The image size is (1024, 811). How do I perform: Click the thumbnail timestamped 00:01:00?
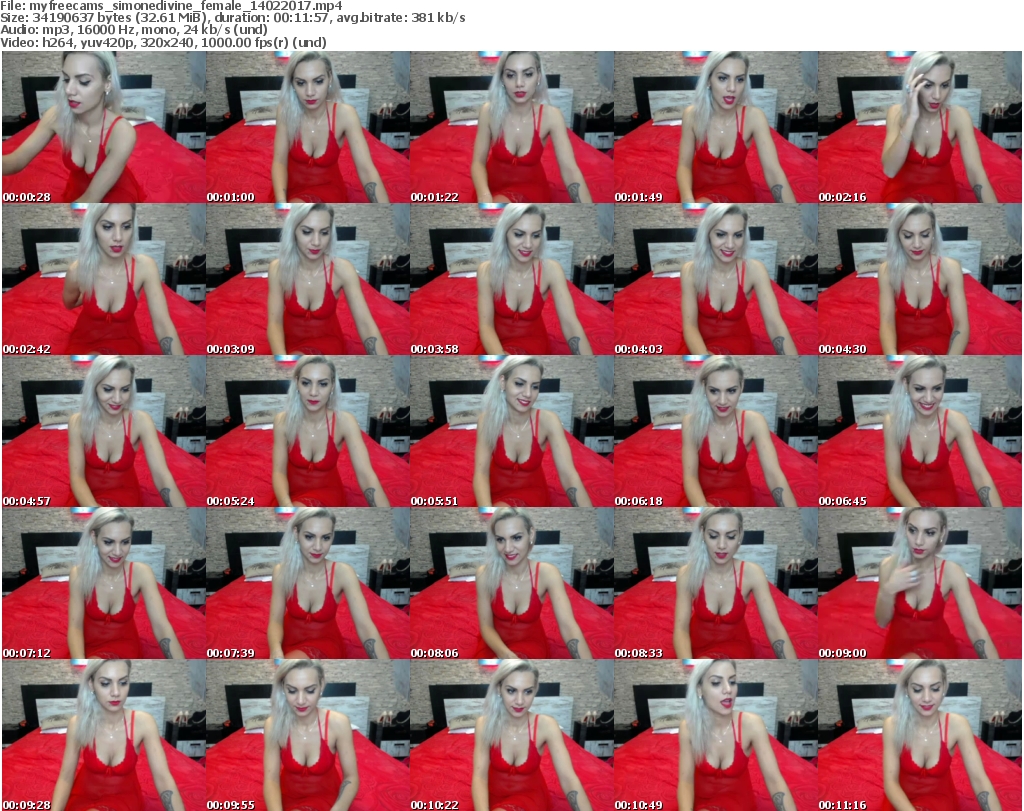pyautogui.click(x=308, y=127)
